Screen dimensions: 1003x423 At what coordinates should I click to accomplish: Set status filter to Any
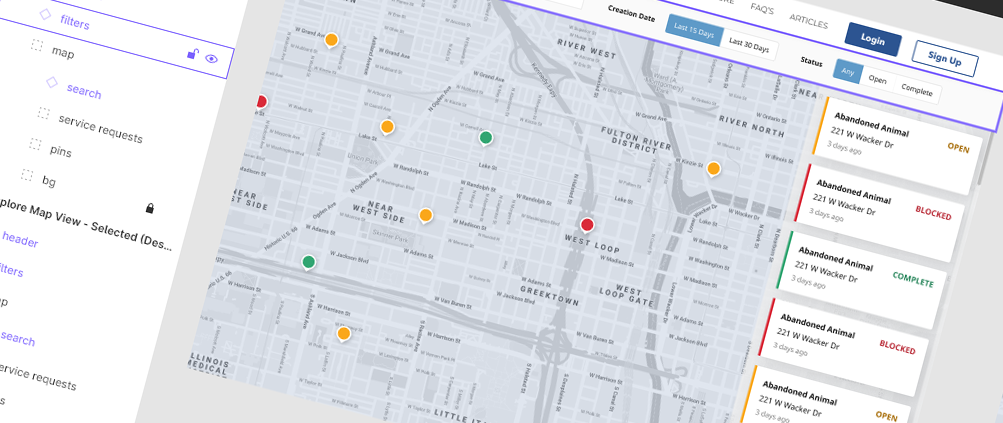(848, 72)
